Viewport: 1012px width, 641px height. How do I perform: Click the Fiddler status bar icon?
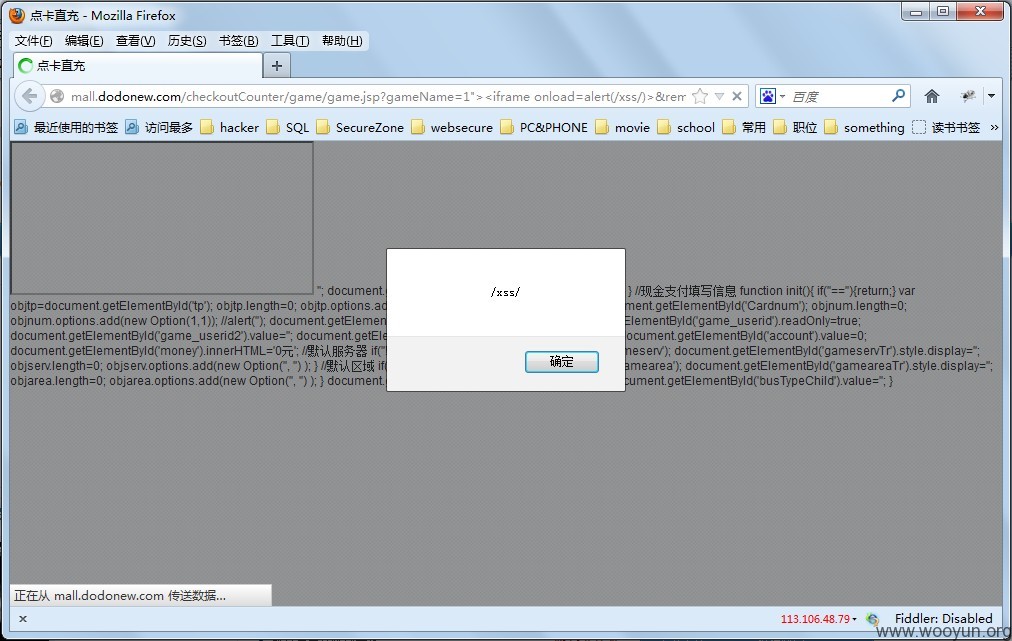coord(873,618)
